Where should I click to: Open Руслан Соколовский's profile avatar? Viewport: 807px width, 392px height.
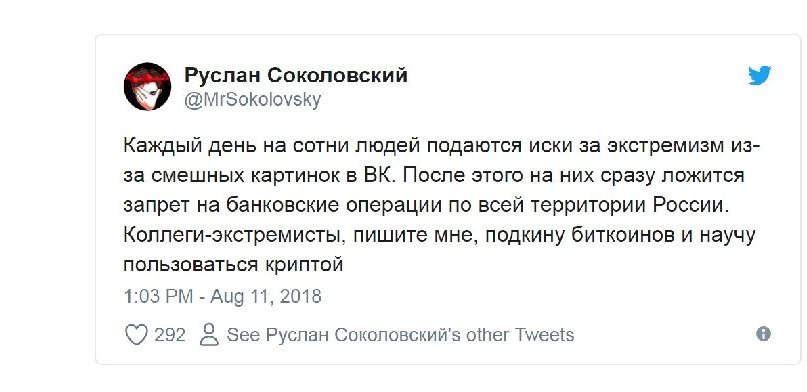pyautogui.click(x=147, y=86)
